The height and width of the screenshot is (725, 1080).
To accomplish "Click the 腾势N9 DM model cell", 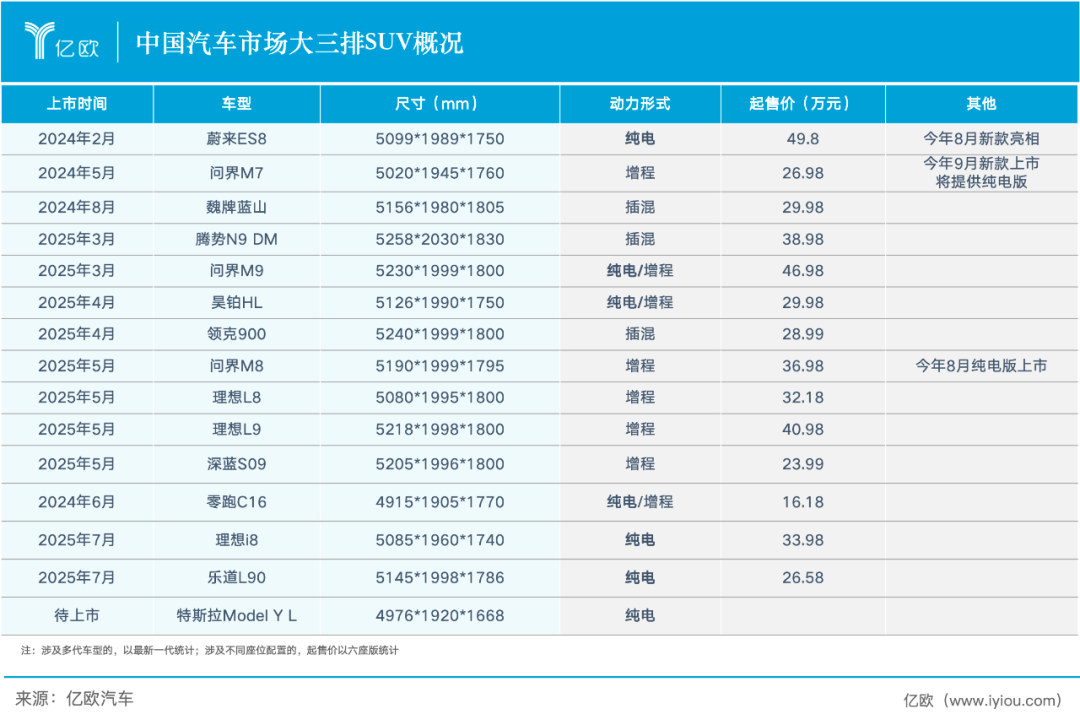I will click(236, 240).
